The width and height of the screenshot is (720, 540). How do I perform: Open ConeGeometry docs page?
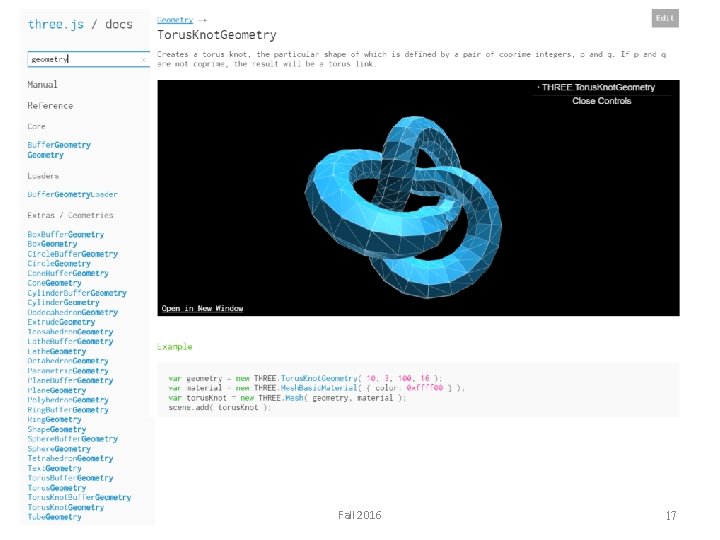(x=55, y=283)
